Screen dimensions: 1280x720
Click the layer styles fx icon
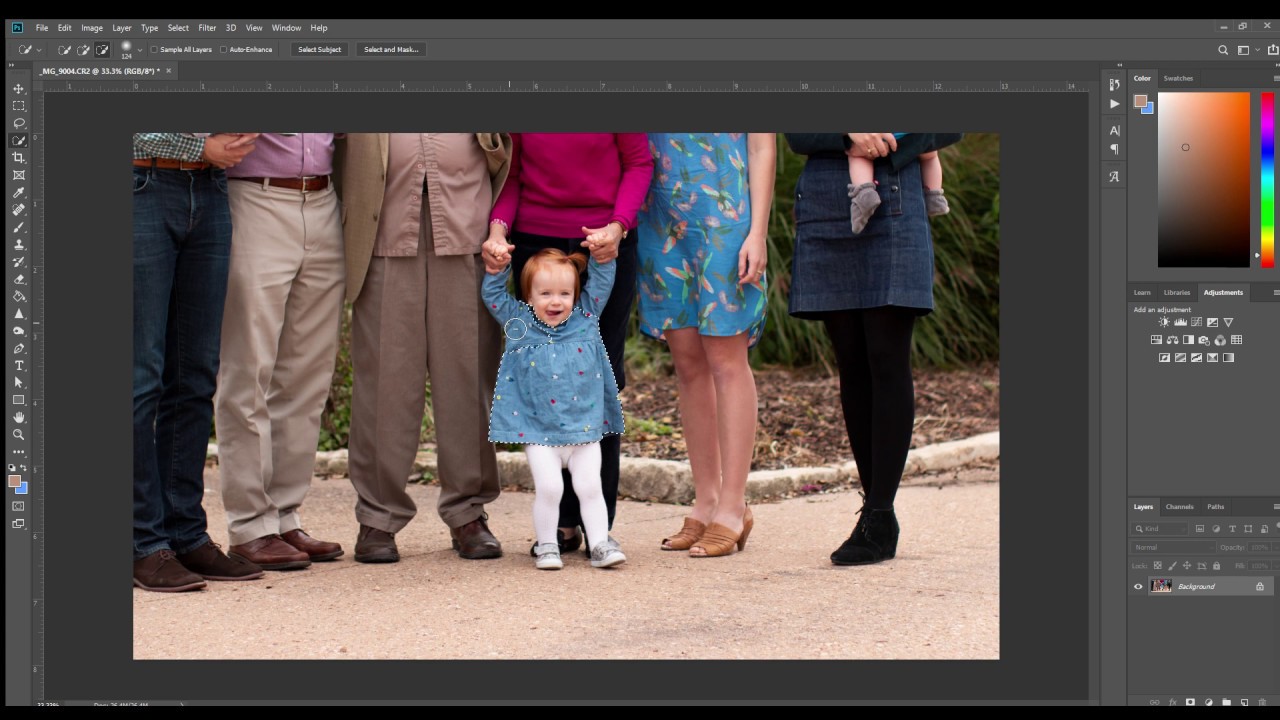(1172, 702)
